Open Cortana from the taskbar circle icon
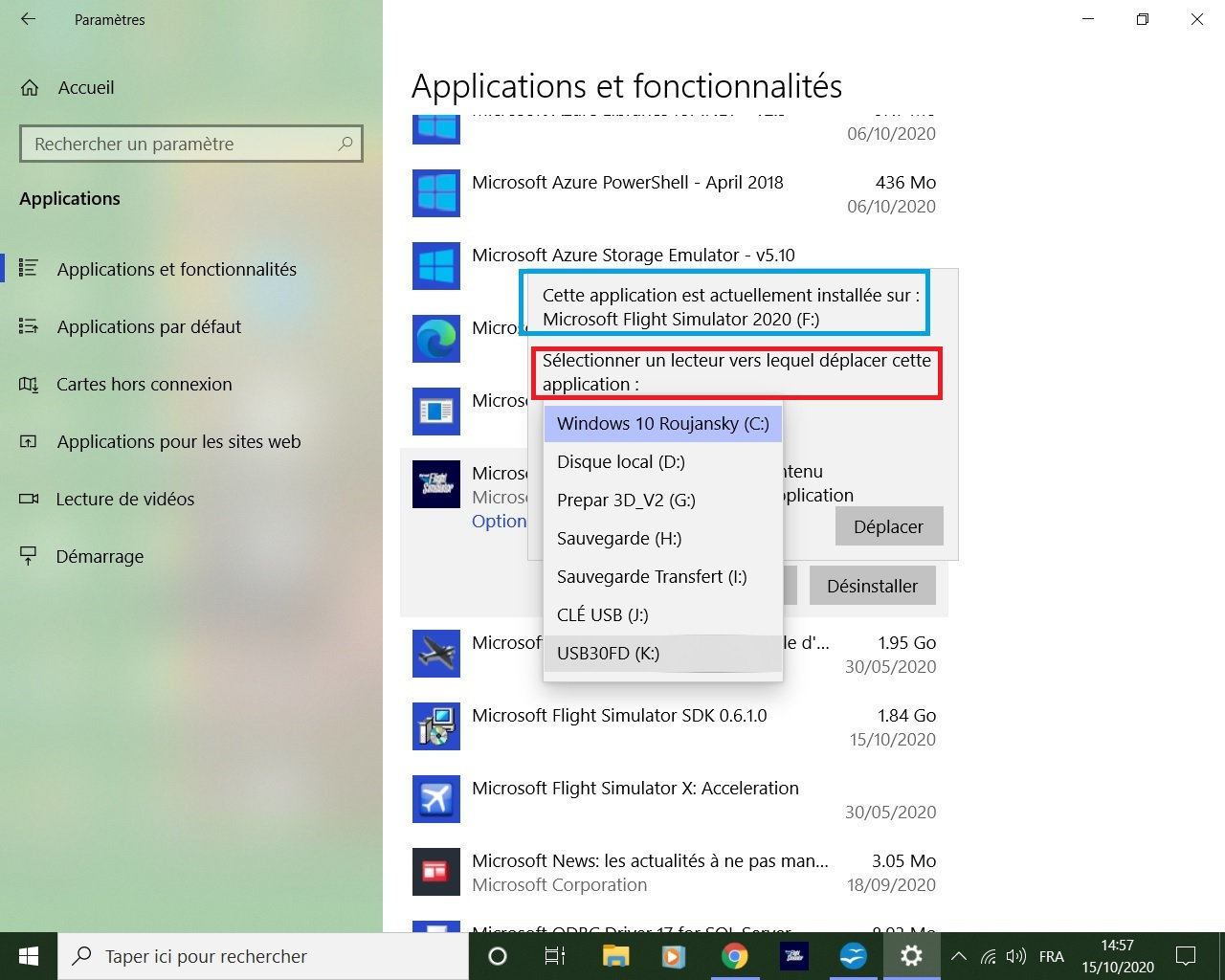1225x980 pixels. pos(497,956)
